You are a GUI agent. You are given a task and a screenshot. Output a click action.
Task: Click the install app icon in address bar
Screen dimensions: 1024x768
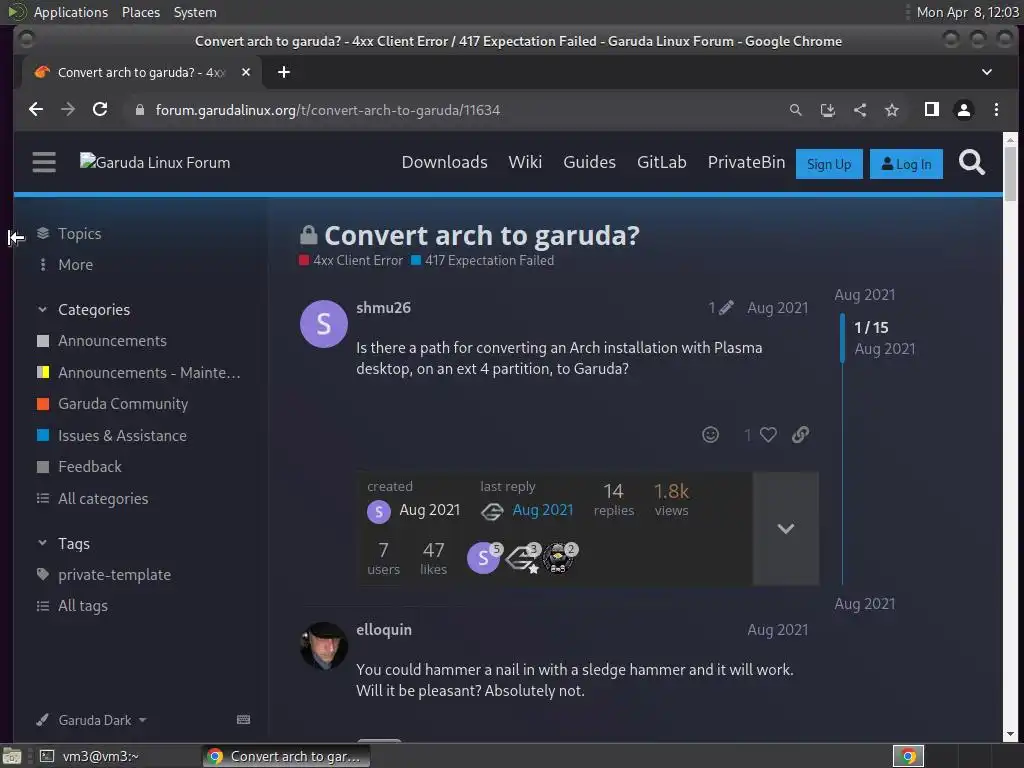point(827,110)
